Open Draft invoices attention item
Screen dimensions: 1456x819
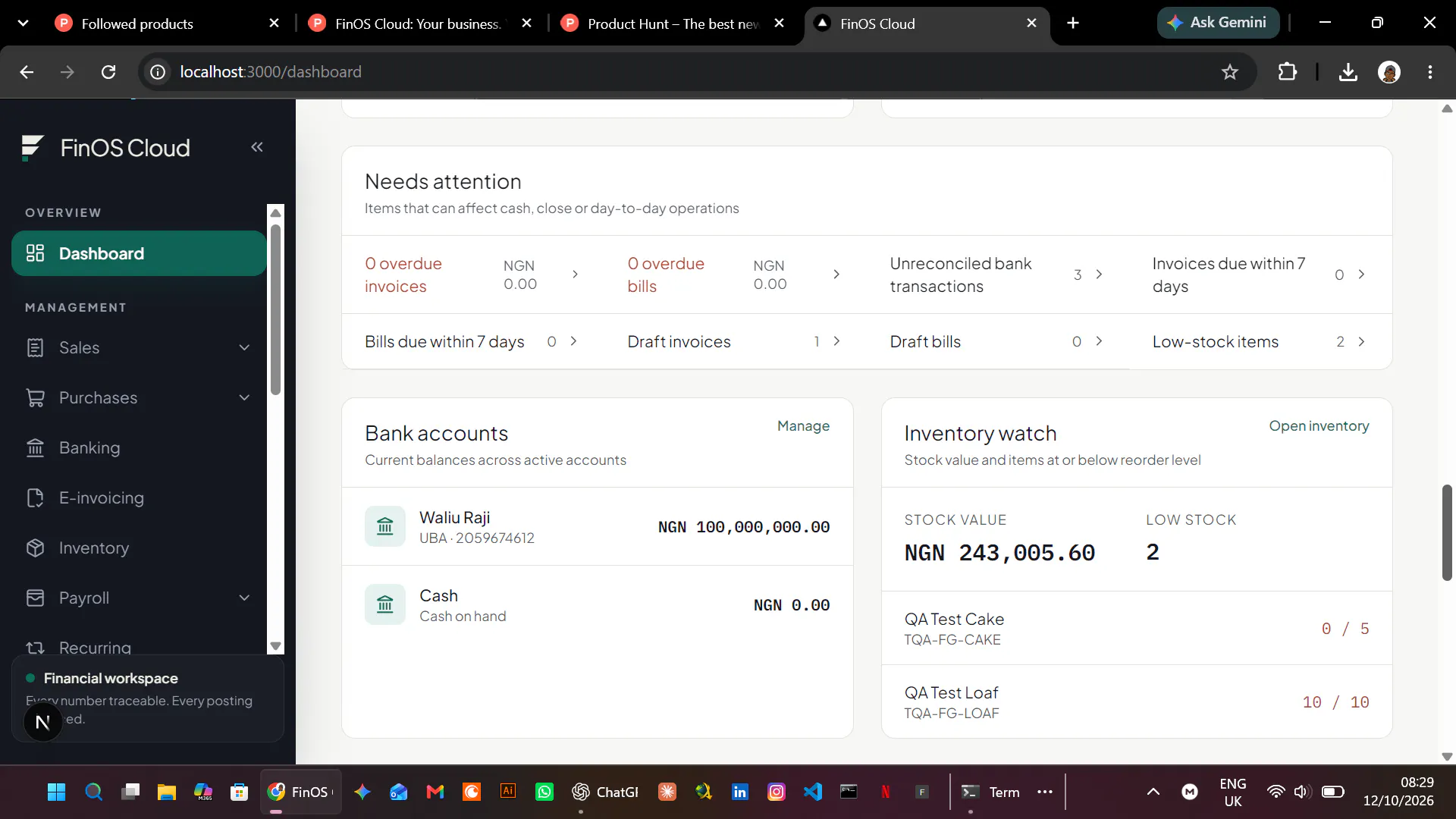736,341
